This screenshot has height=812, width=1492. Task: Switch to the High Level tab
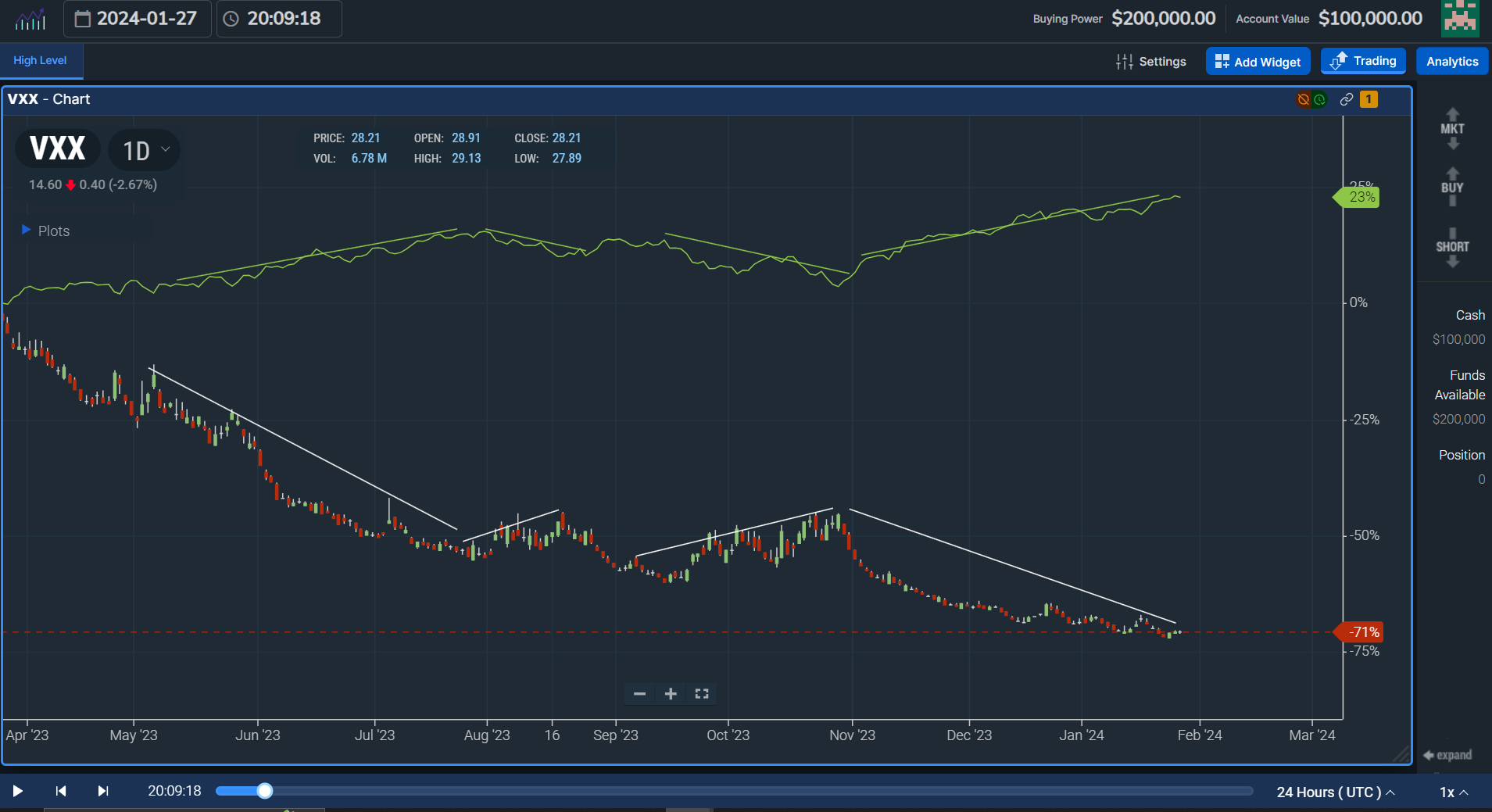click(40, 61)
